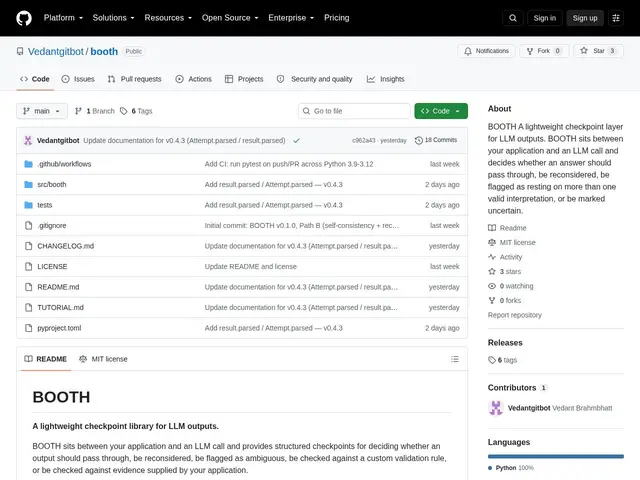Open the booth repository name link
Viewport: 640px width, 480px height.
tap(104, 51)
